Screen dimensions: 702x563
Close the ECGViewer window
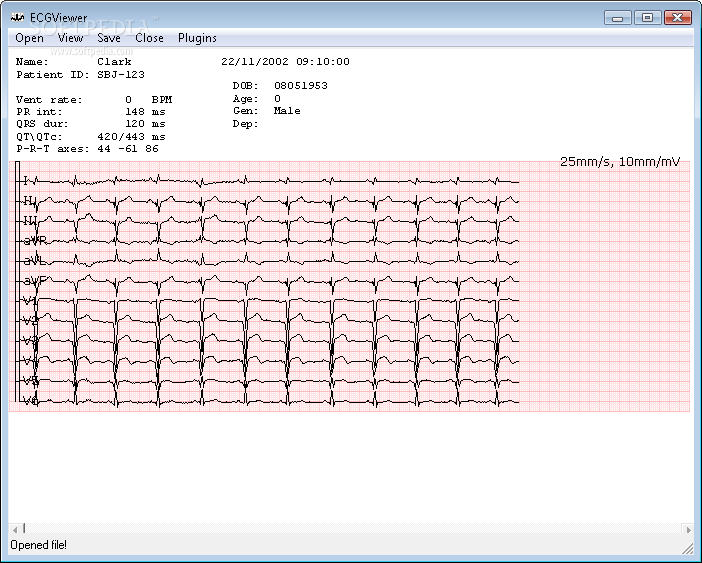(x=677, y=18)
